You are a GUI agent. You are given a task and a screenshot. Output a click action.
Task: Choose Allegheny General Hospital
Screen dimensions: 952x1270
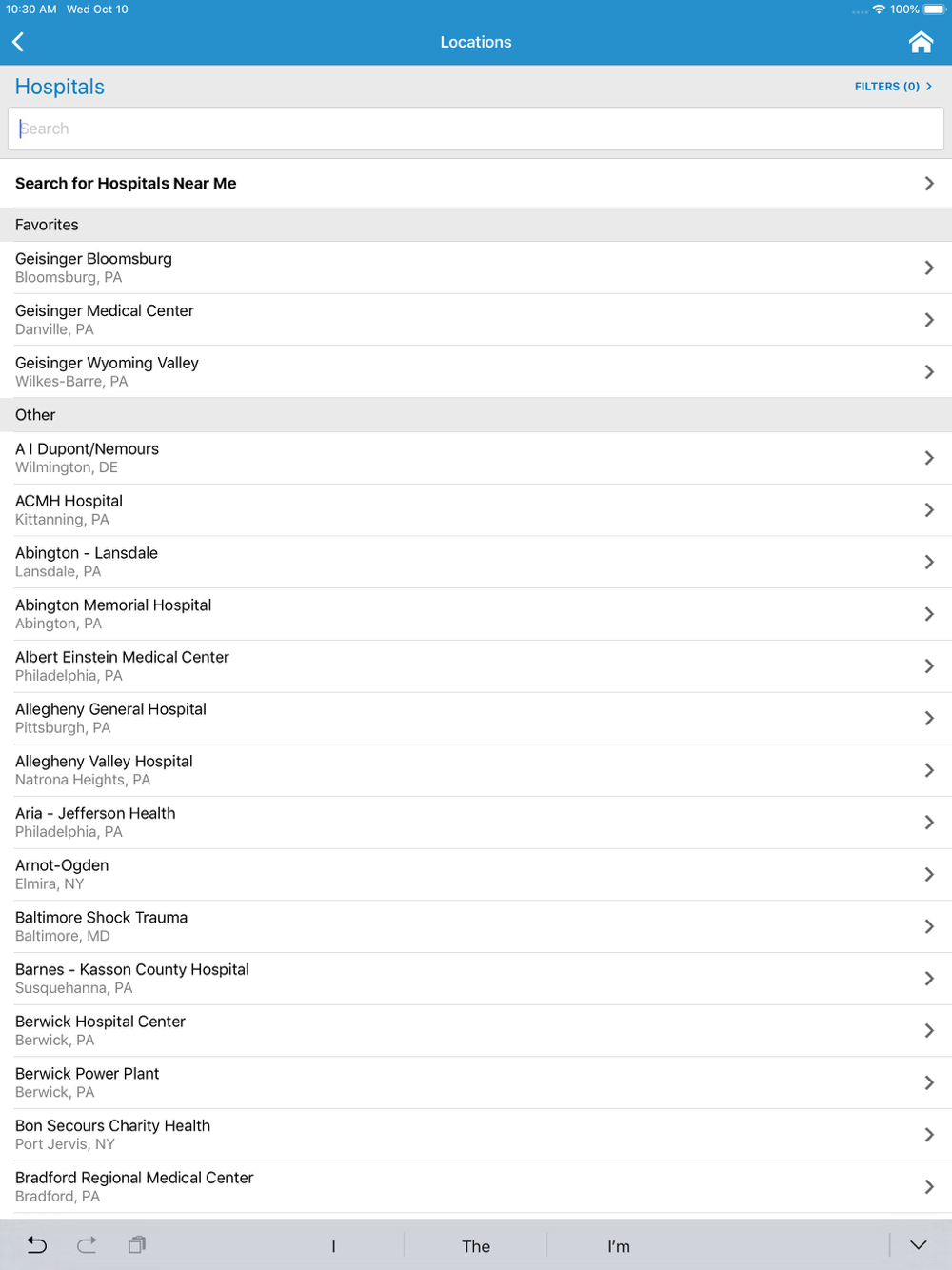tap(476, 718)
